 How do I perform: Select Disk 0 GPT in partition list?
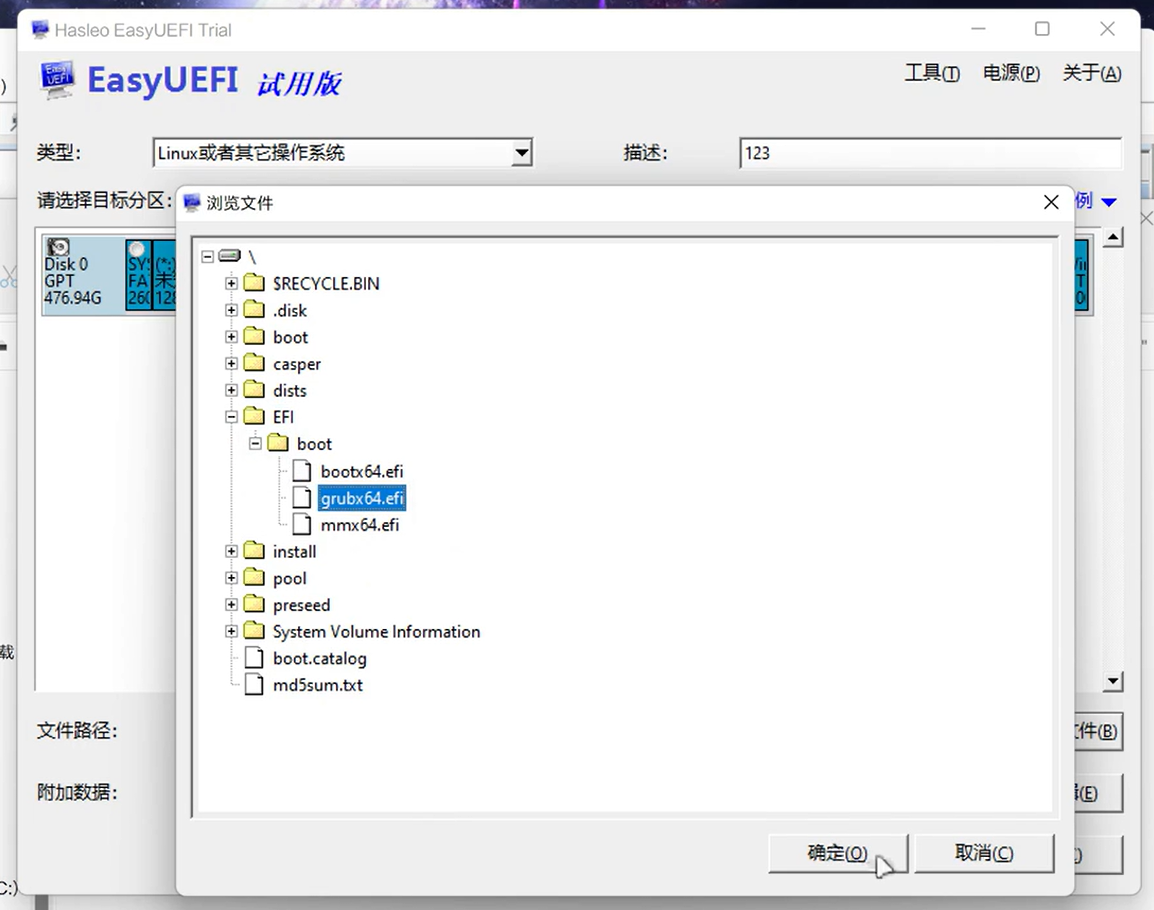pos(82,275)
